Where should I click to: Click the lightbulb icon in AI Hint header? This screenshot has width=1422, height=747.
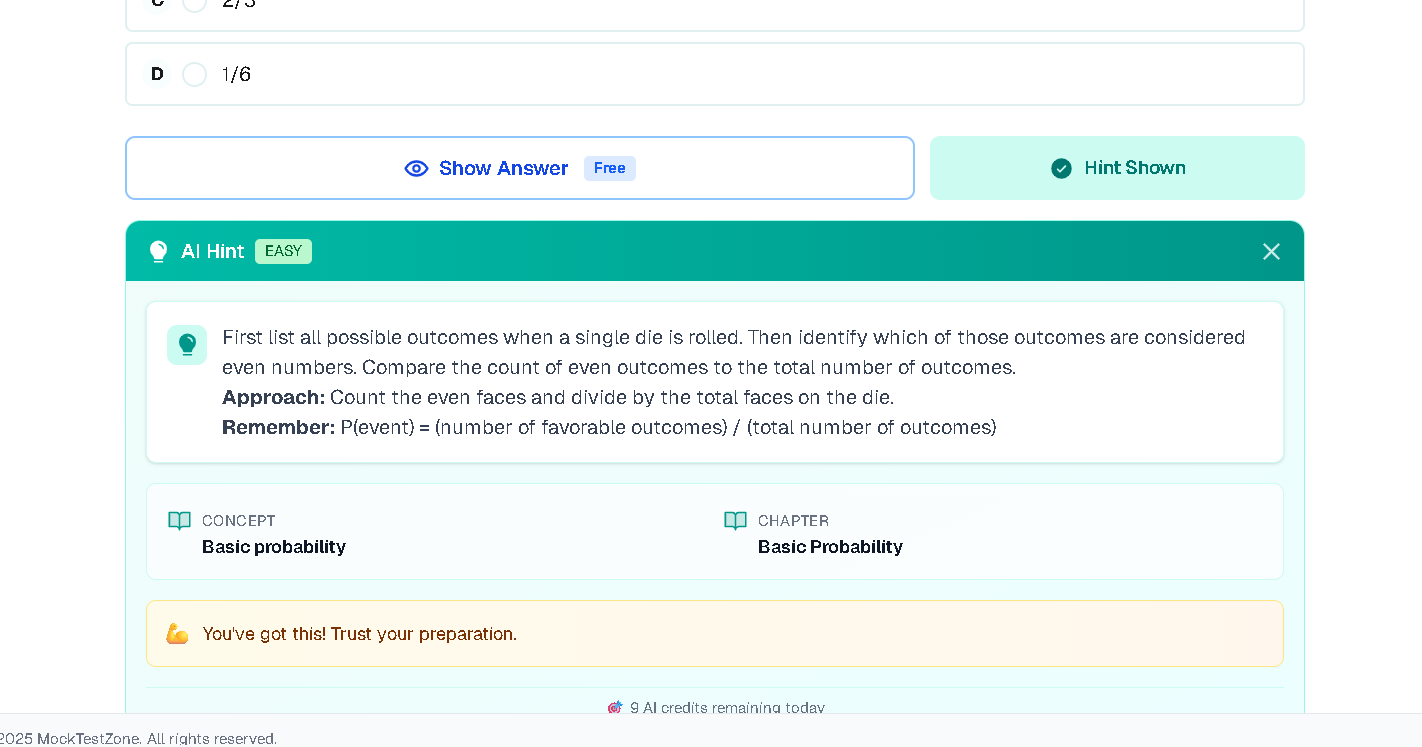coord(158,252)
